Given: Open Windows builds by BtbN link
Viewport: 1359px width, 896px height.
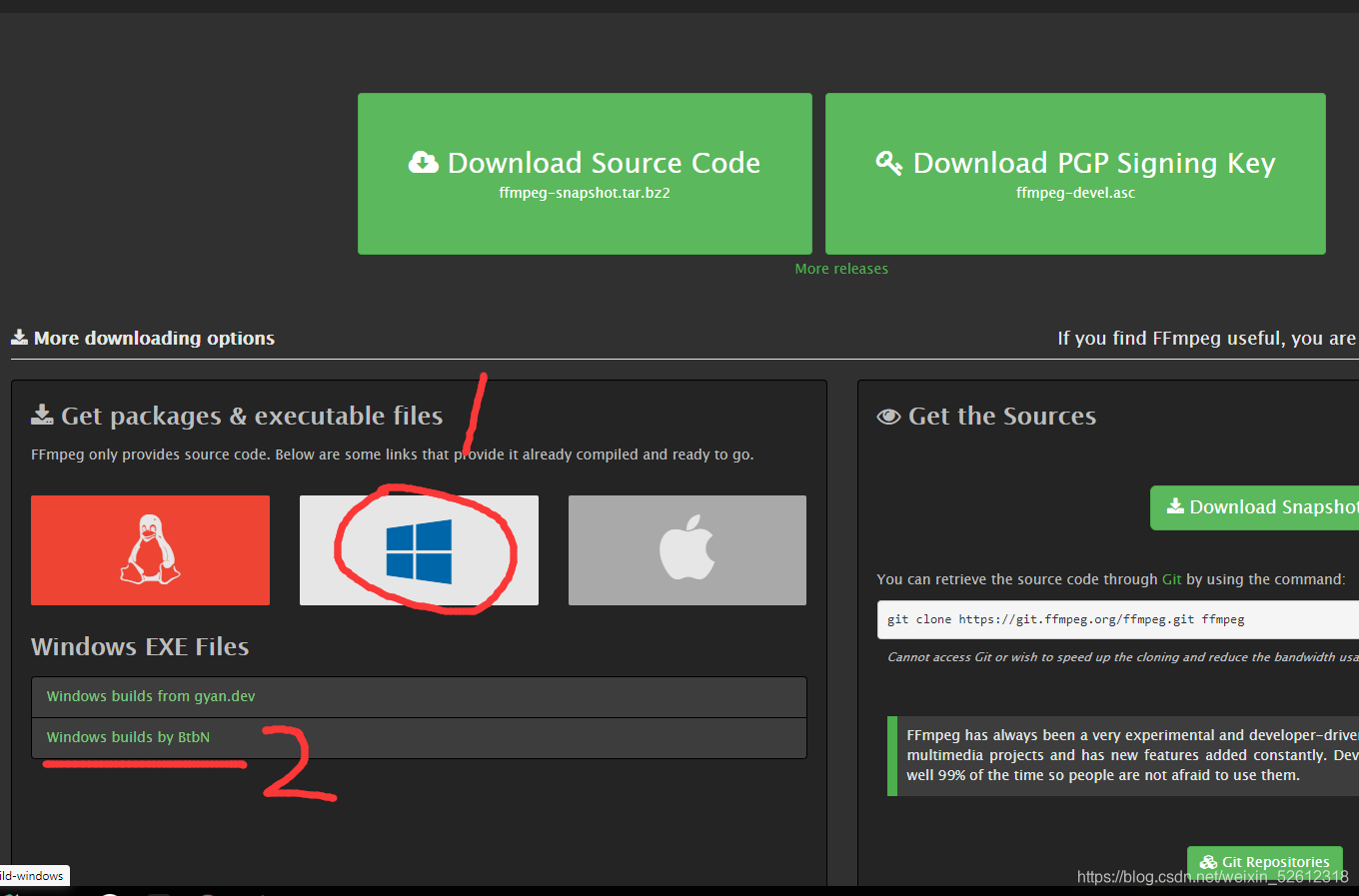Looking at the screenshot, I should pos(128,737).
